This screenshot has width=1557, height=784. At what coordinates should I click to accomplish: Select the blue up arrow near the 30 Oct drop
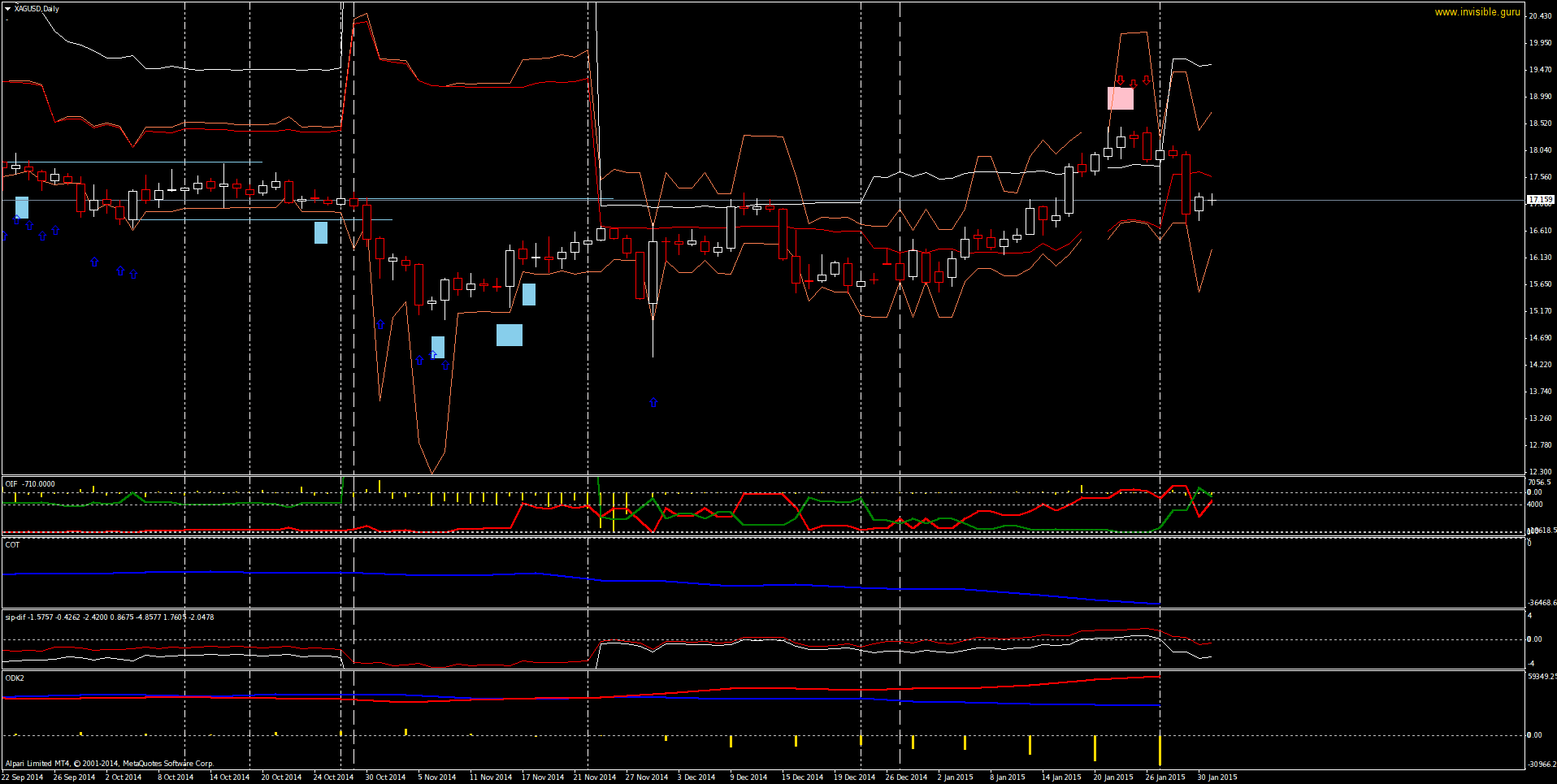[380, 325]
